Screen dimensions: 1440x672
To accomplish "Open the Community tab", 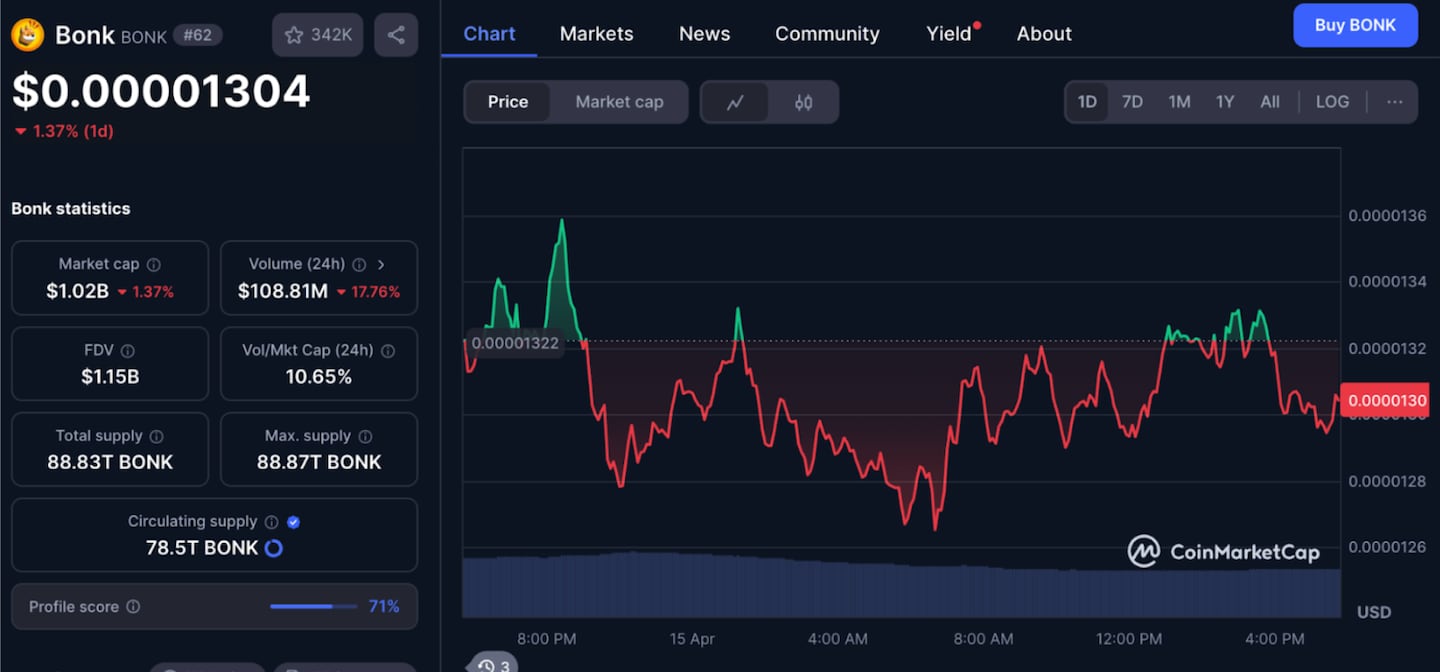I will pyautogui.click(x=827, y=33).
